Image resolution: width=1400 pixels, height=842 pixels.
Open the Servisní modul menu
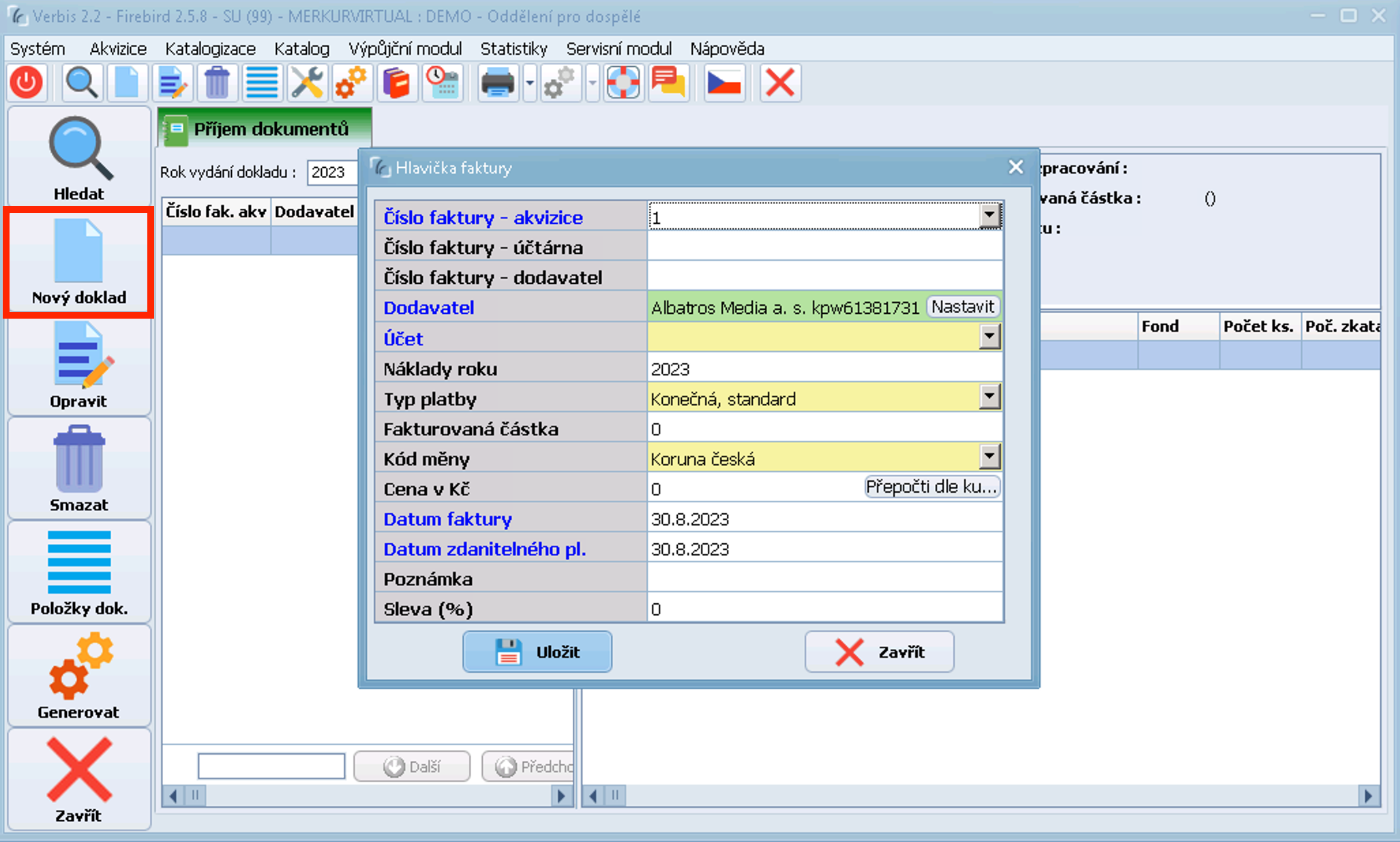(x=619, y=48)
